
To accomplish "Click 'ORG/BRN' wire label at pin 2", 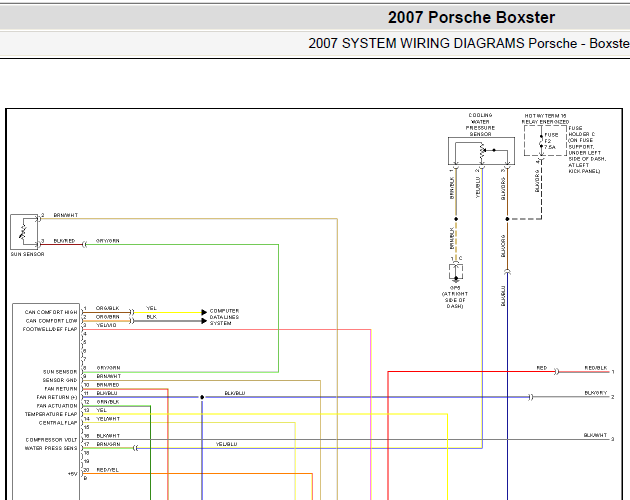I will (x=107, y=317).
